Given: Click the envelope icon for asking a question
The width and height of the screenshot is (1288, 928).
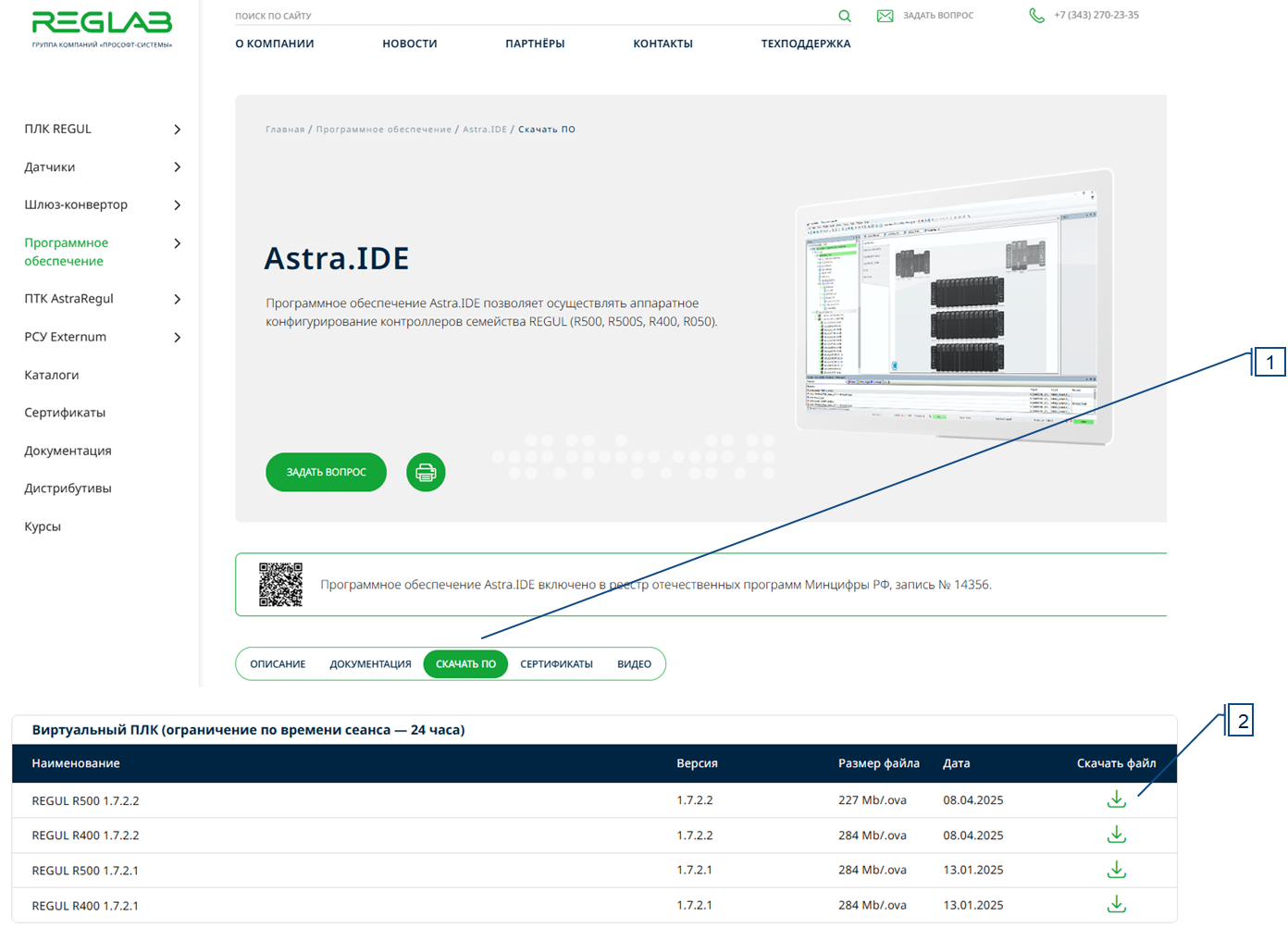Looking at the screenshot, I should click(x=885, y=16).
